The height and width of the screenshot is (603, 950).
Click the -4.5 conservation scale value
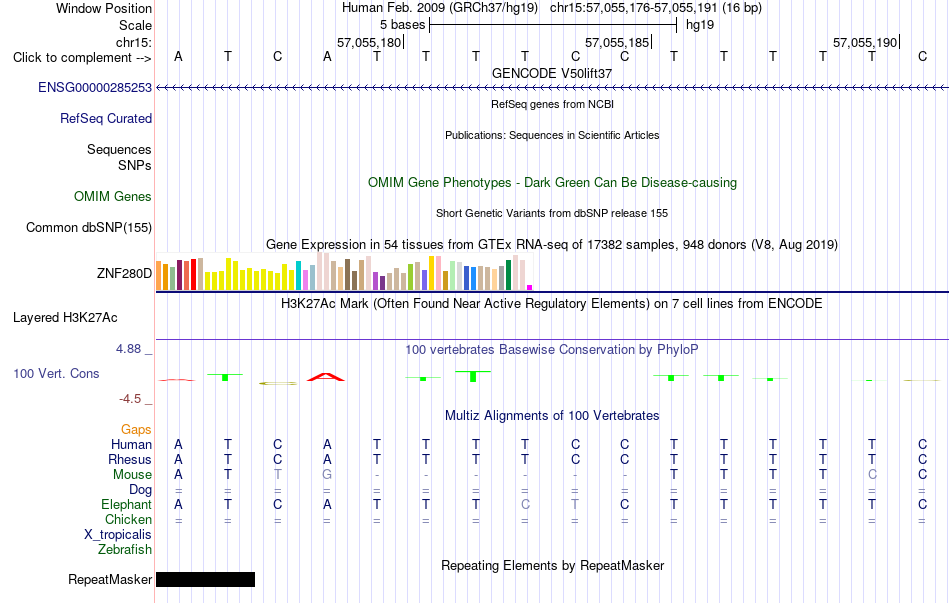pyautogui.click(x=130, y=399)
